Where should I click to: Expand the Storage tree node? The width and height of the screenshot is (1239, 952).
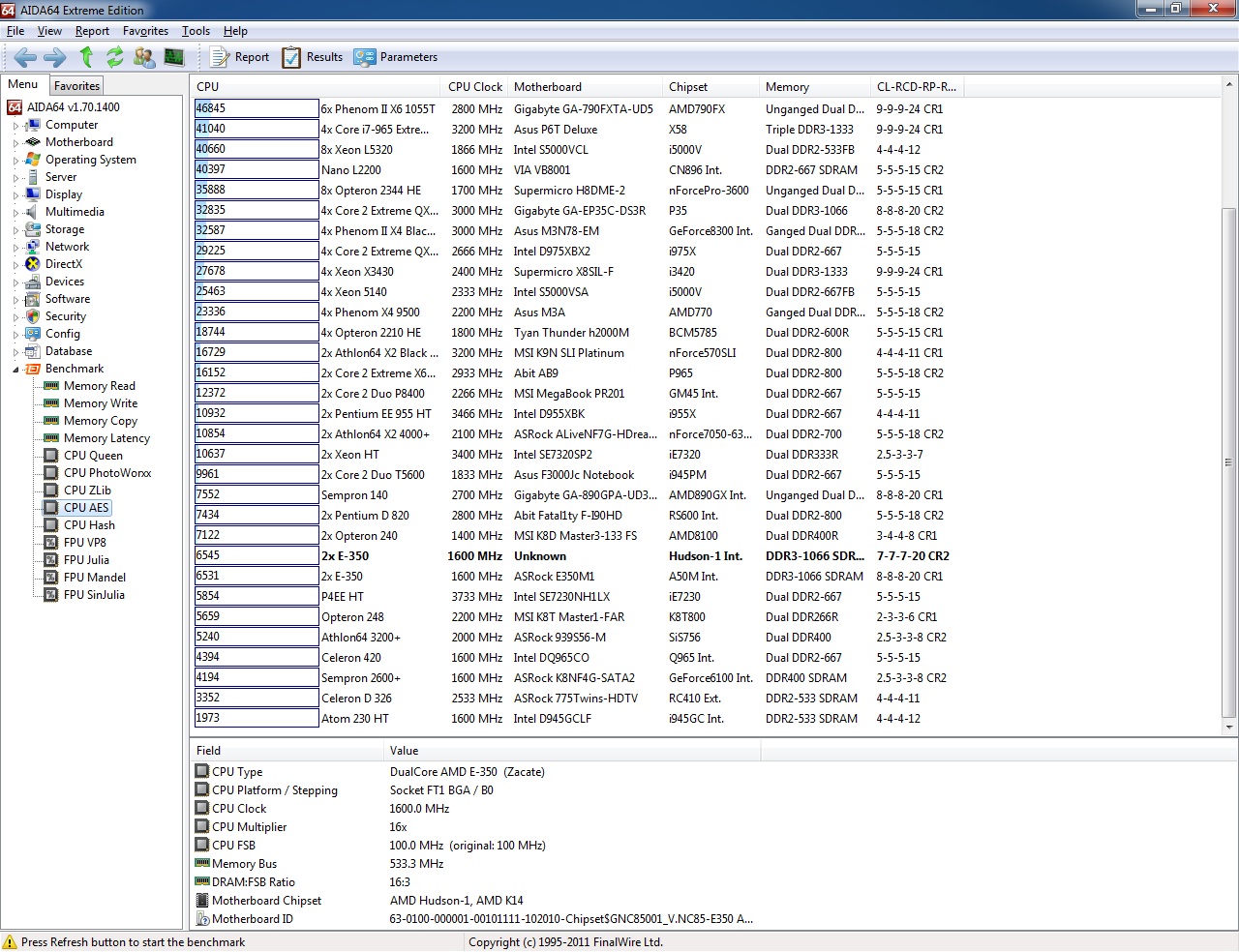[15, 230]
